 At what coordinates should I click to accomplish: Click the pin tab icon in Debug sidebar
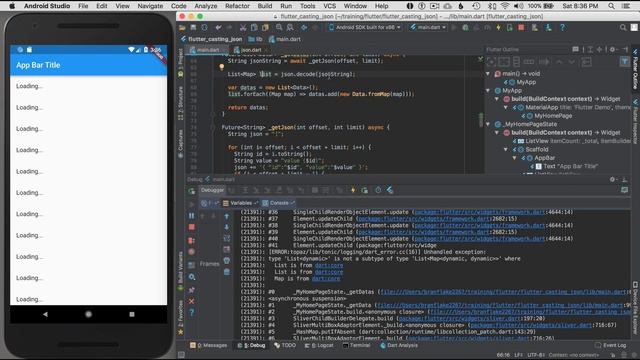tap(191, 289)
